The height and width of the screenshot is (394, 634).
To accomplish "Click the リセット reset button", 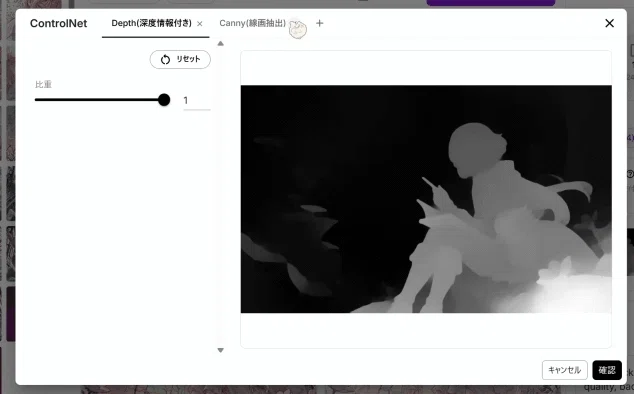I will click(x=180, y=59).
